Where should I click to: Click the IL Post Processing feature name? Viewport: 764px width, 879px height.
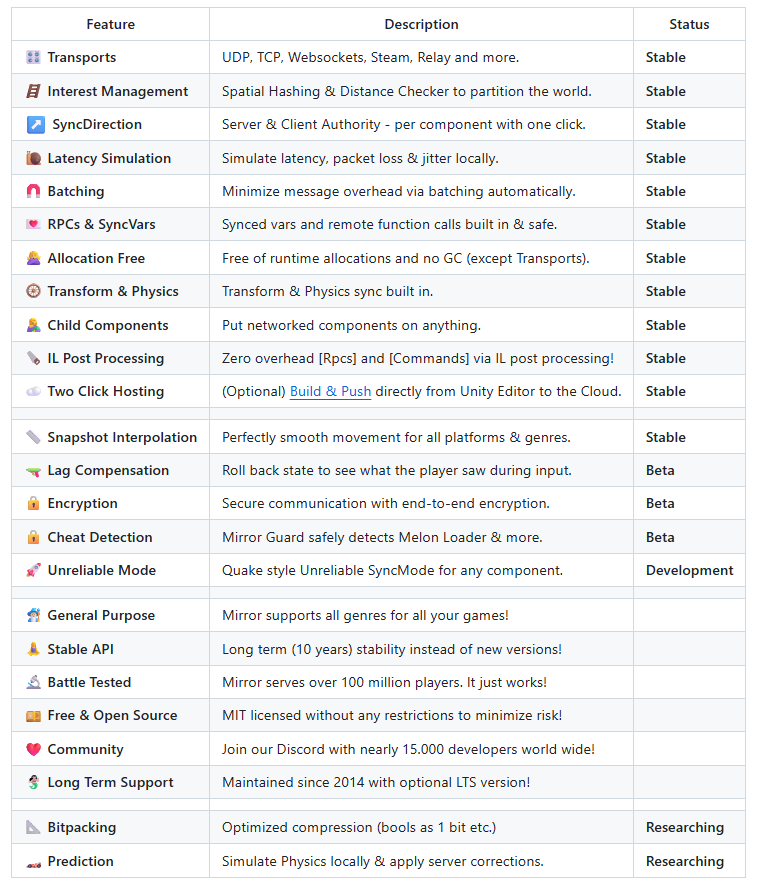click(105, 358)
